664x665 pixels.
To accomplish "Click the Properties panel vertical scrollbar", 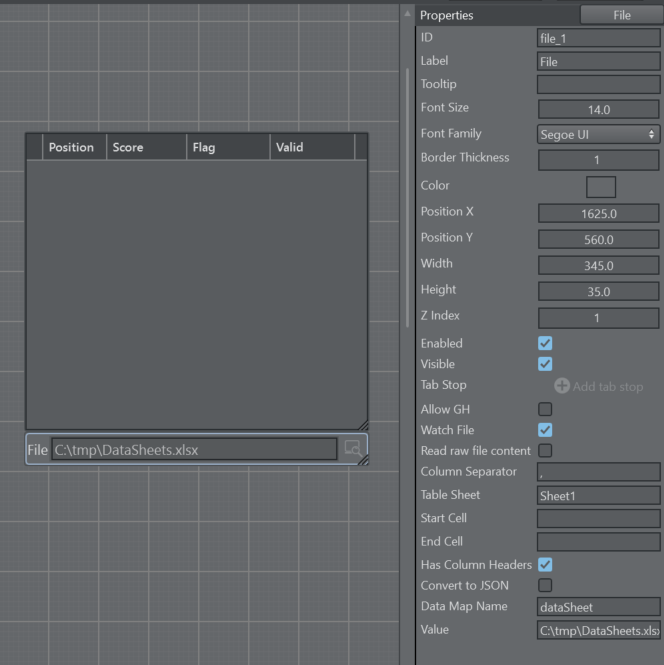I will (407, 200).
